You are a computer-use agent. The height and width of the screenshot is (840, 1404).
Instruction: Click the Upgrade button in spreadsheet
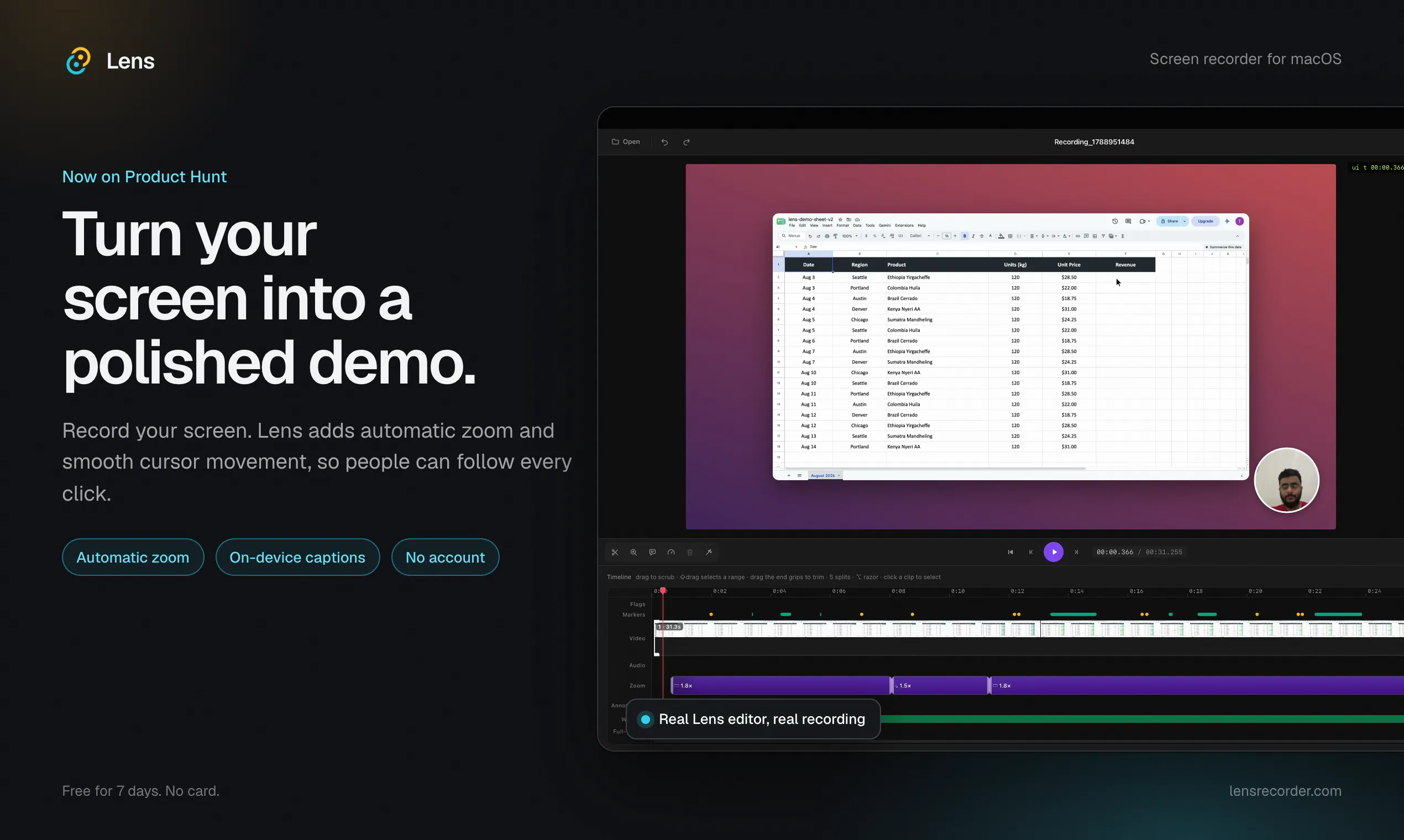1206,221
